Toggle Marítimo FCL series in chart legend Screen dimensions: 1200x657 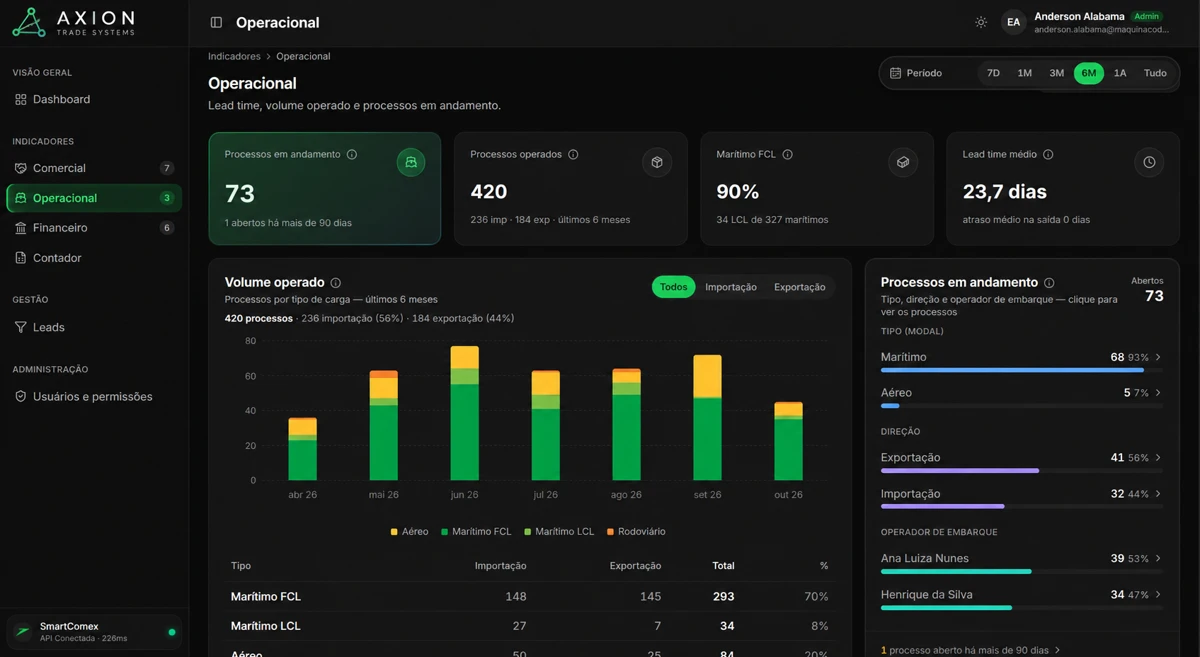coord(476,532)
